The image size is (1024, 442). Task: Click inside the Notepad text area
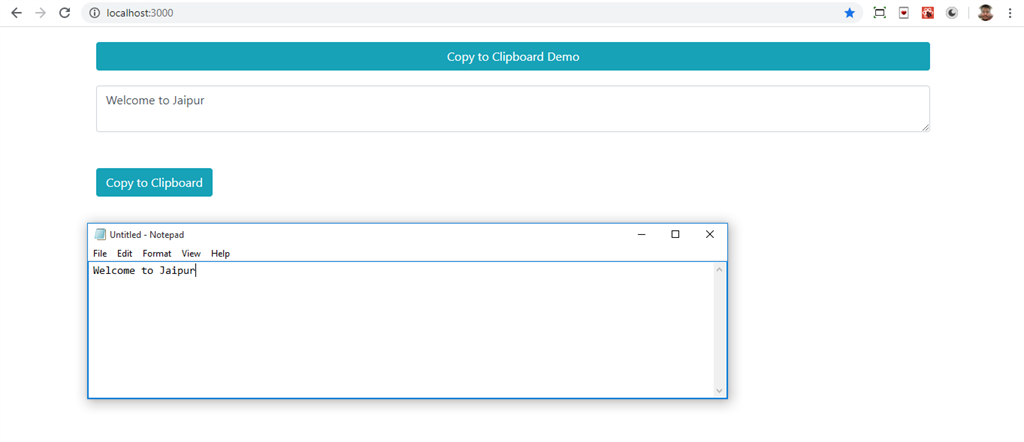point(401,330)
